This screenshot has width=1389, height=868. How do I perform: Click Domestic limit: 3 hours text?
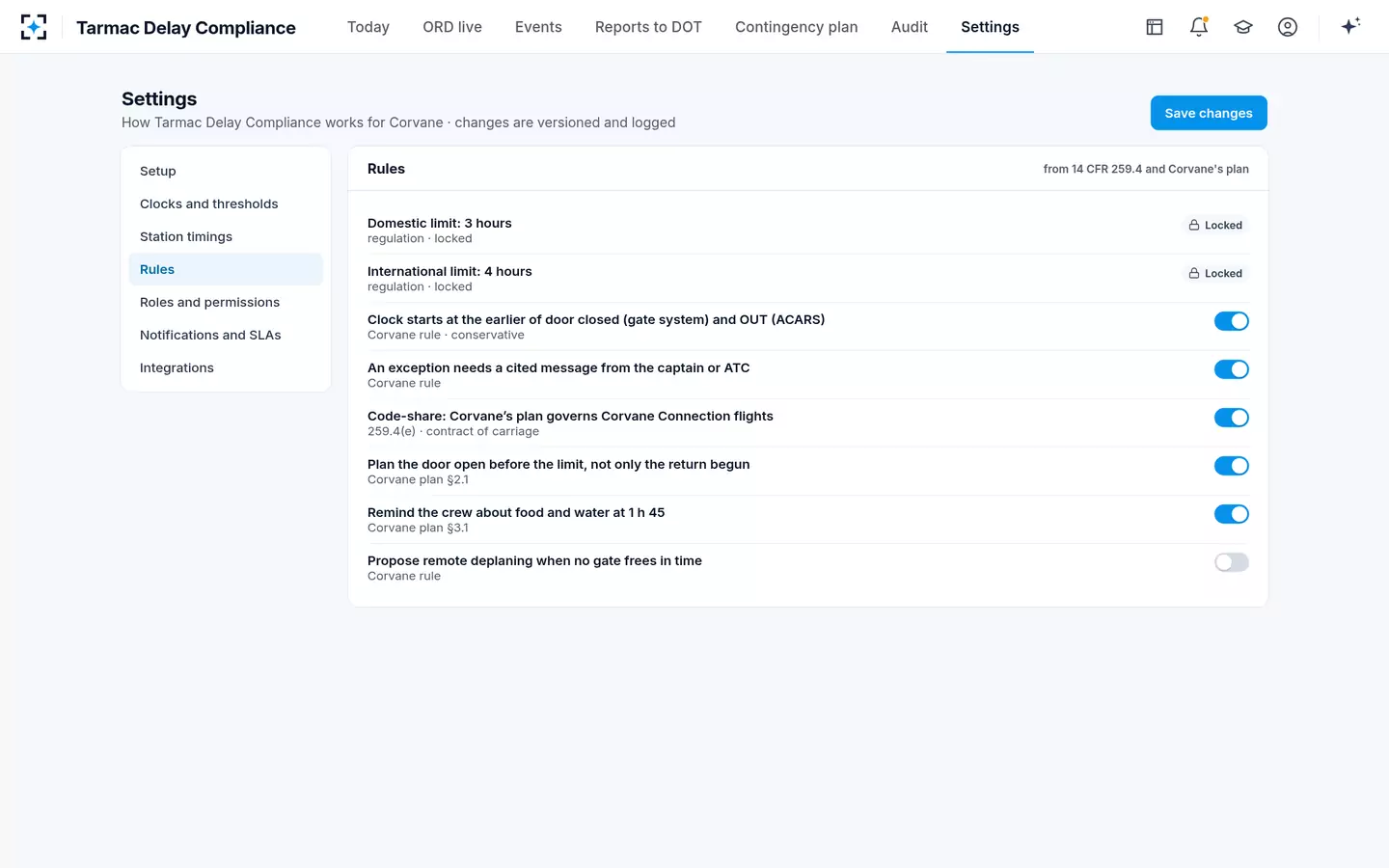tap(440, 223)
